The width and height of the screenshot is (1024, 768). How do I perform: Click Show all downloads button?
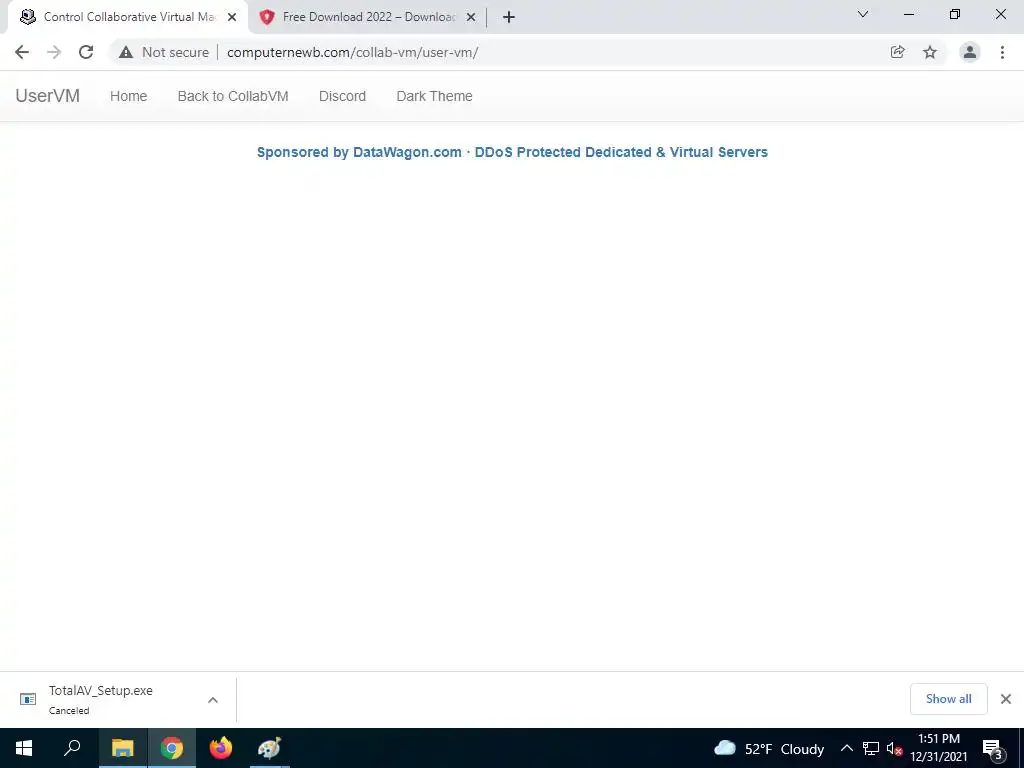point(948,699)
